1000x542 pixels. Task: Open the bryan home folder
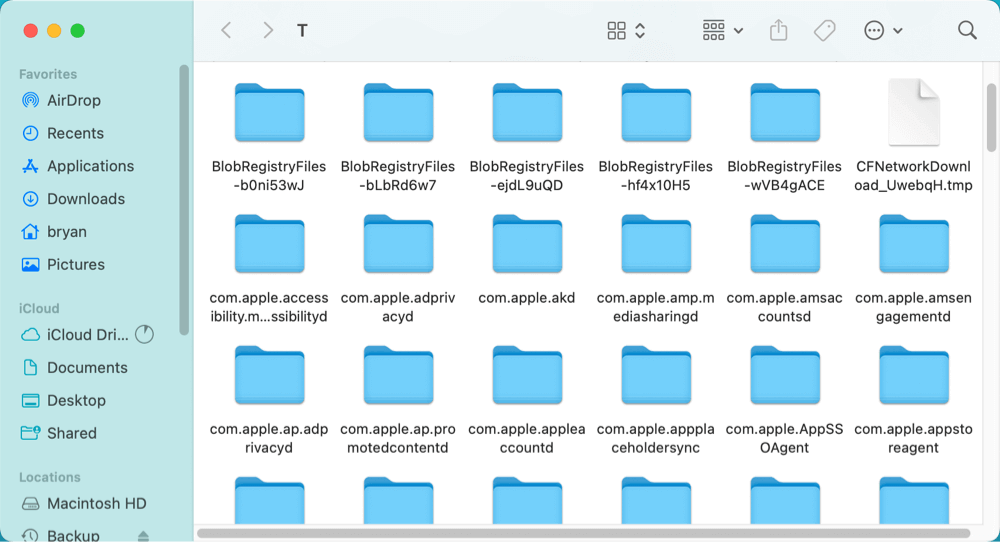[x=66, y=231]
